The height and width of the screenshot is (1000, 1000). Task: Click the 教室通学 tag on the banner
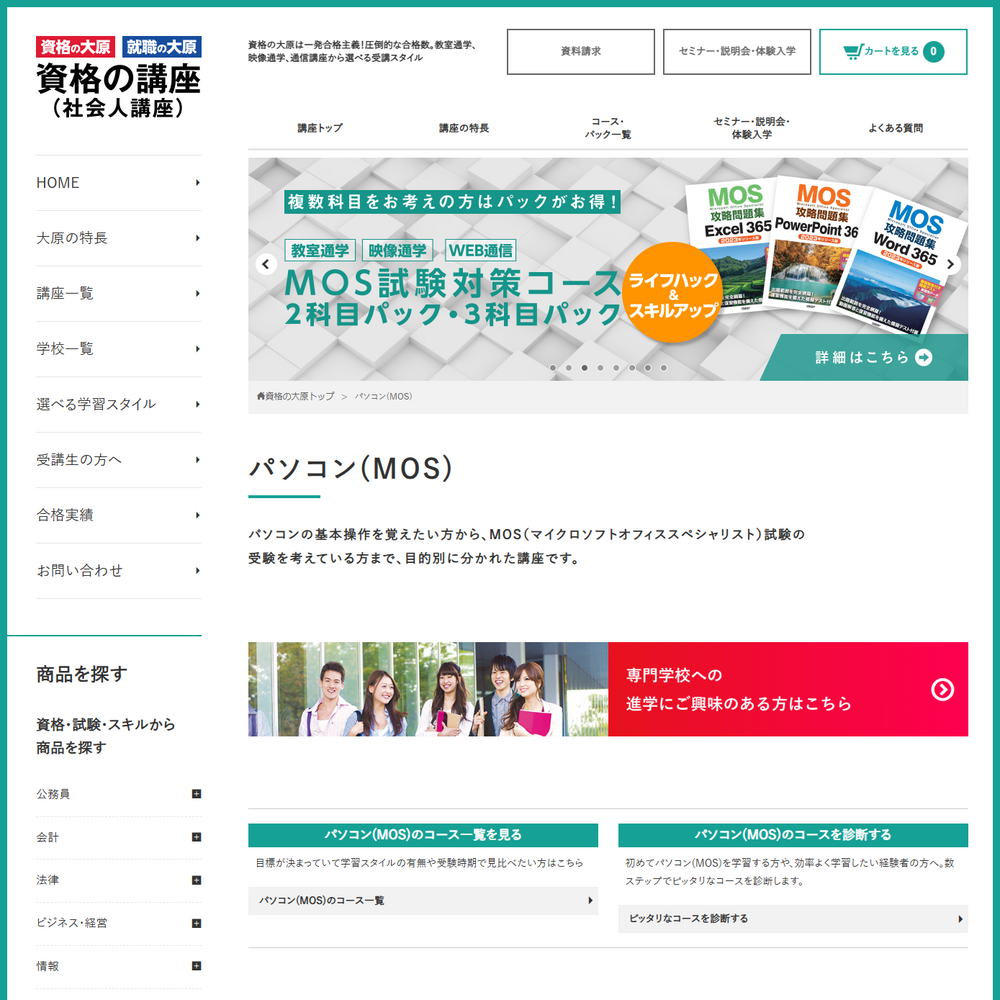(320, 251)
